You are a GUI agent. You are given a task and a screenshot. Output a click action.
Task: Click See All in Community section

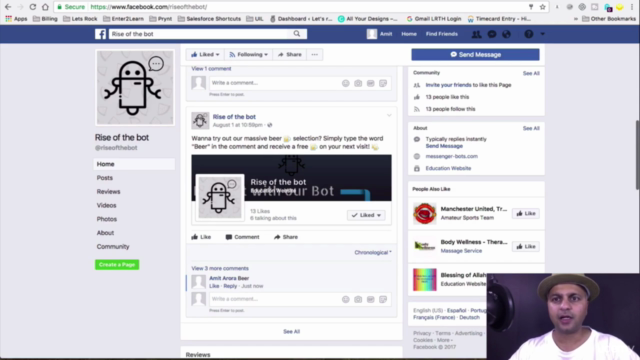click(531, 73)
